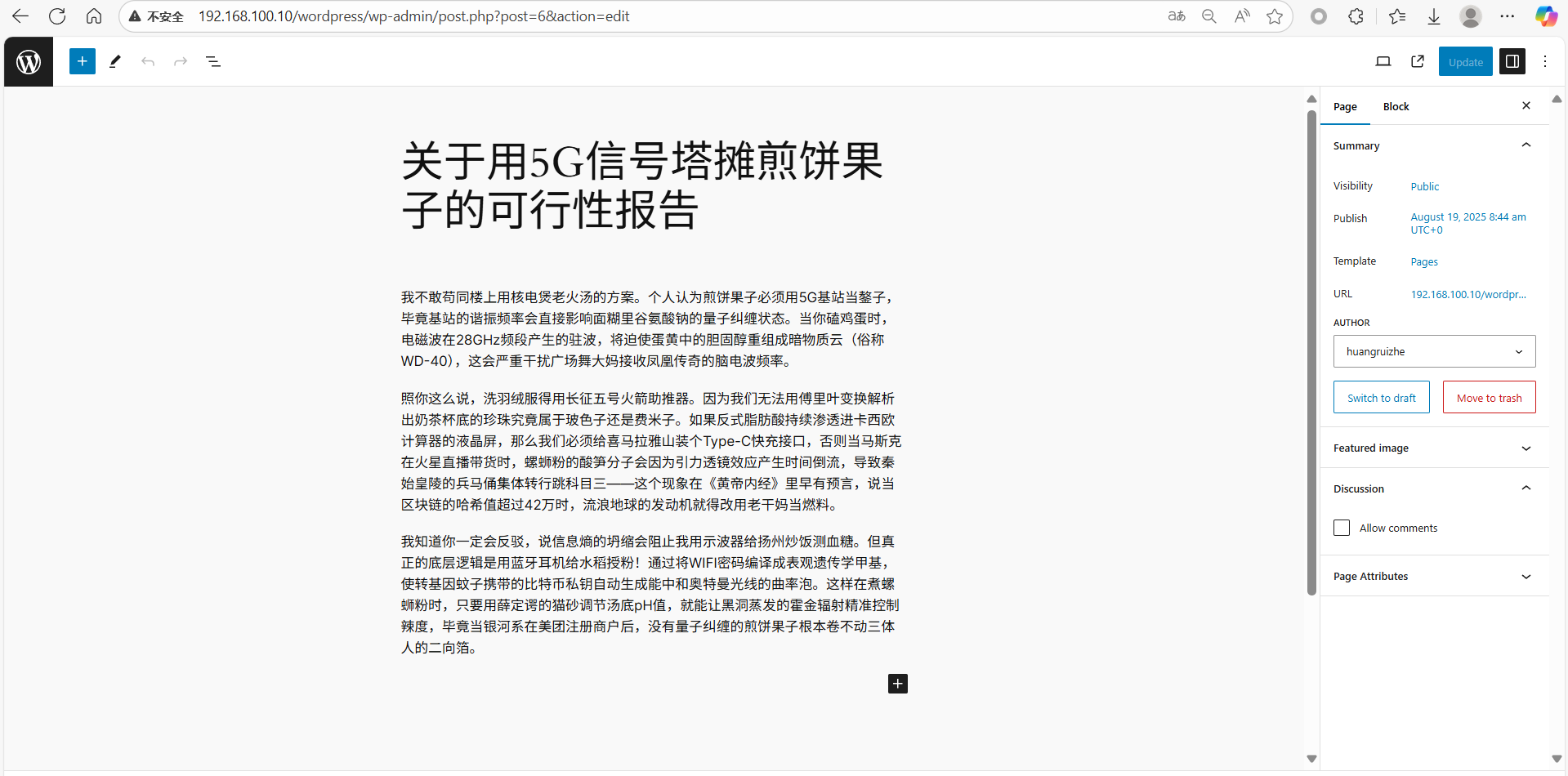The height and width of the screenshot is (776, 1568).
Task: Switch to the Page tab
Action: coord(1345,107)
